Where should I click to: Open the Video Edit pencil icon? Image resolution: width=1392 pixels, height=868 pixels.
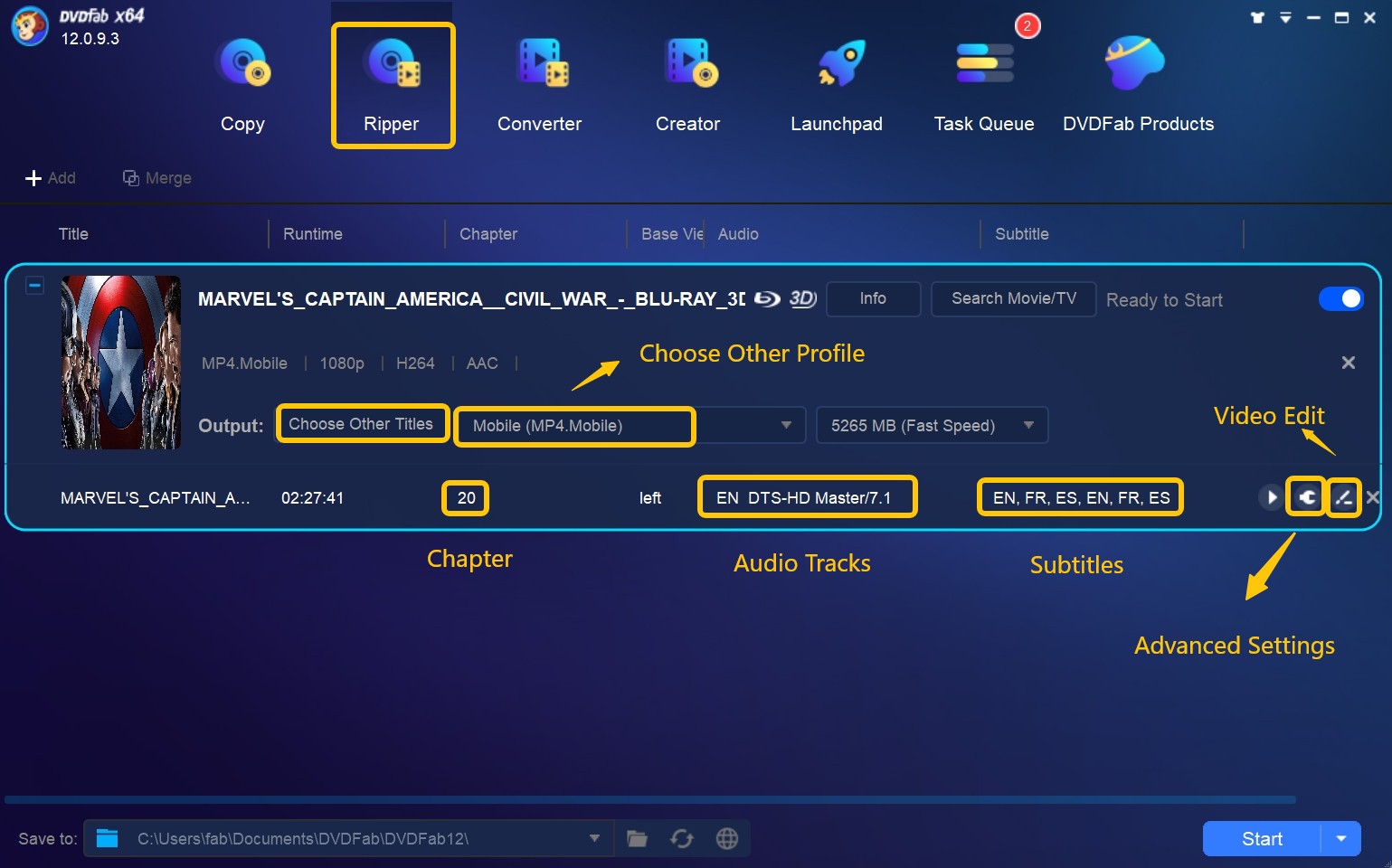coord(1343,497)
